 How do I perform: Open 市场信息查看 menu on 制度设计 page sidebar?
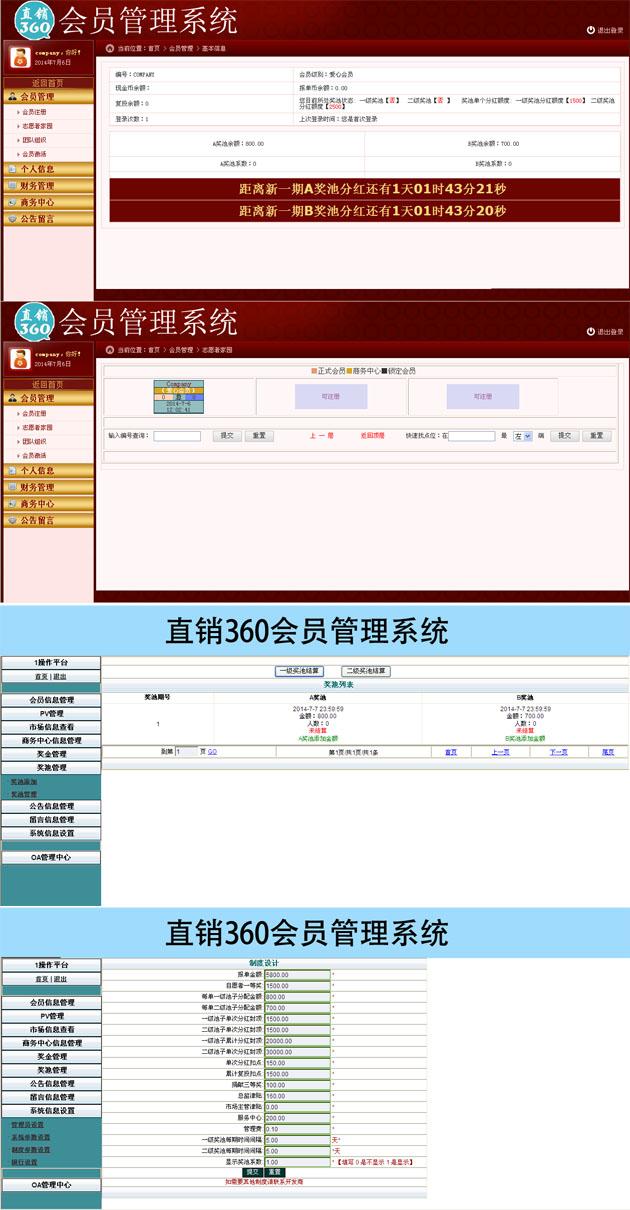click(x=51, y=1029)
